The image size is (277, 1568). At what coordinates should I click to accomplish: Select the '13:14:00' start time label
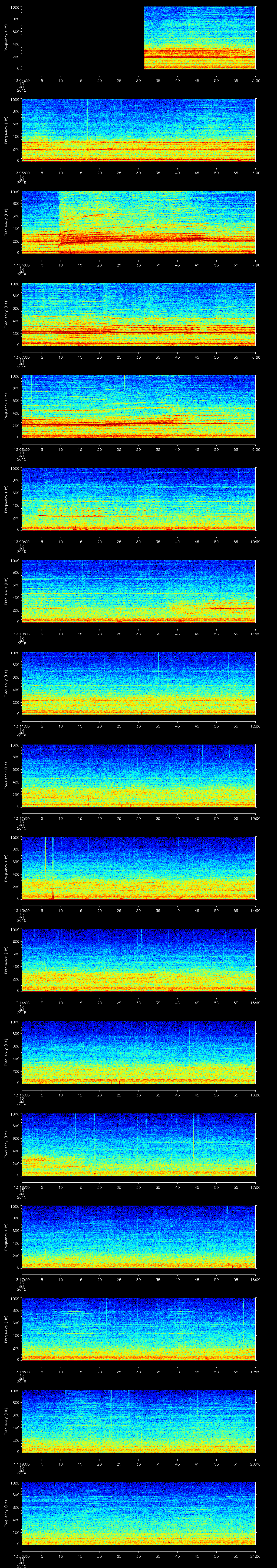pos(21,1003)
